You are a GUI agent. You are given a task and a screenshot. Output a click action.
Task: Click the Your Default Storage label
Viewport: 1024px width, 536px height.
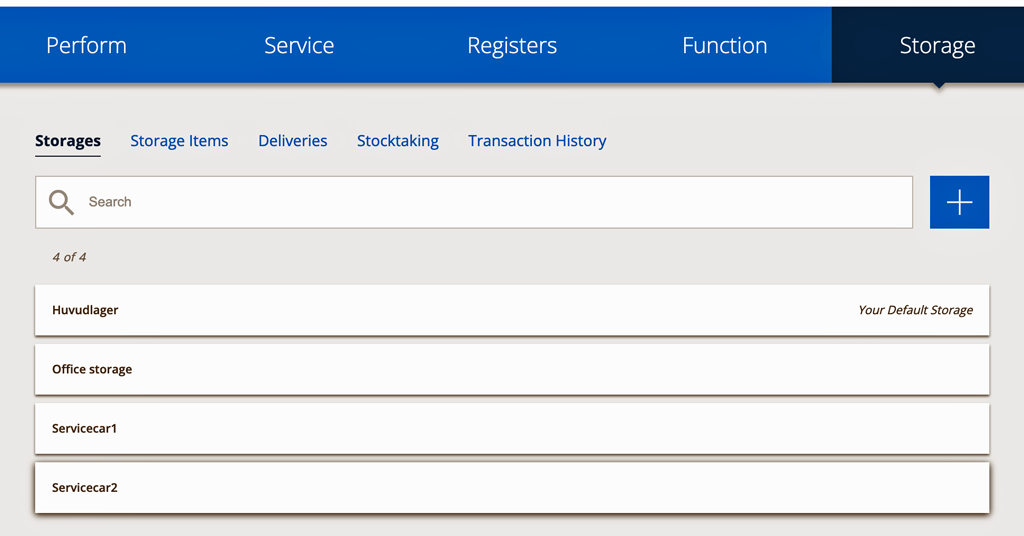coord(916,310)
